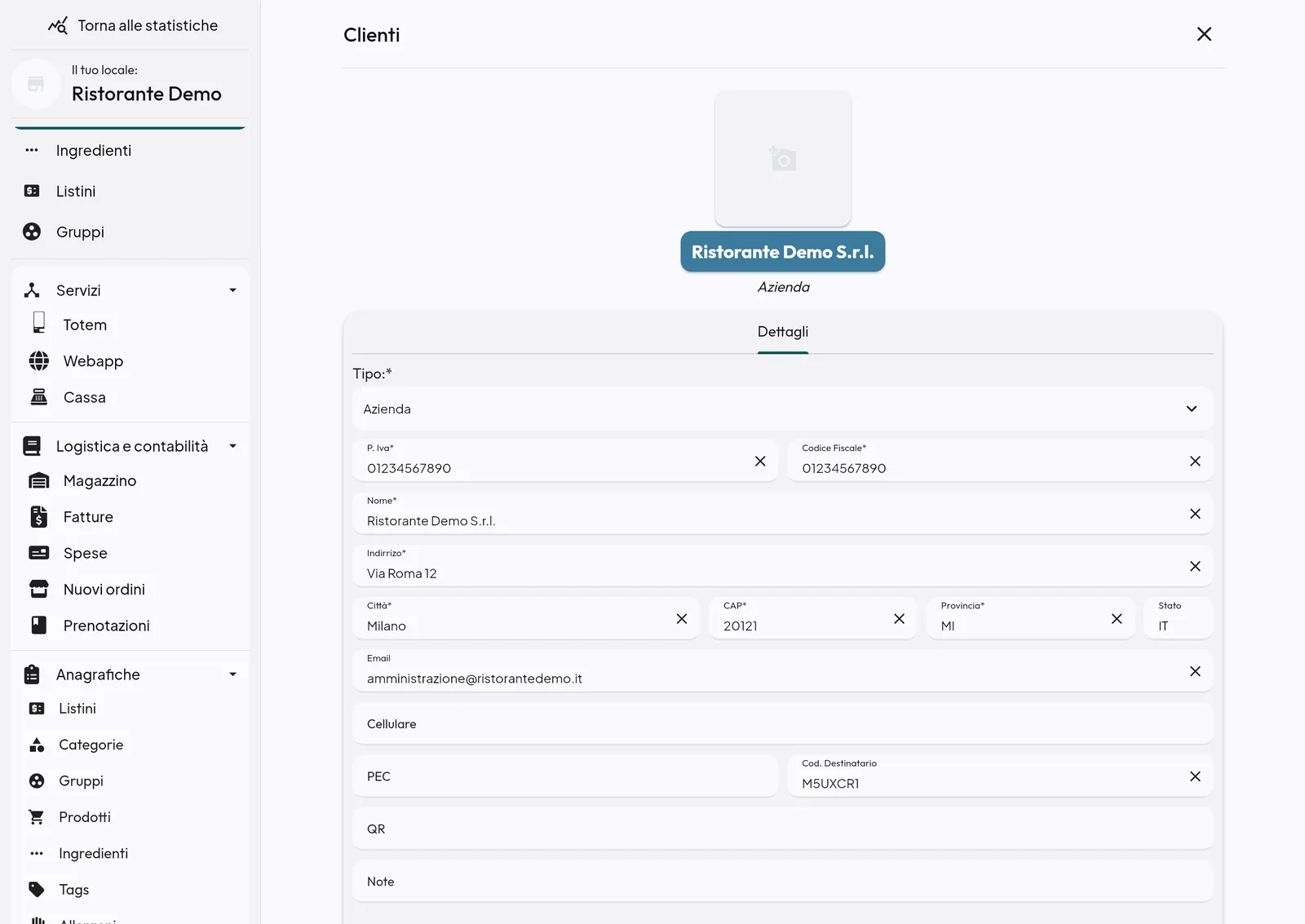This screenshot has height=924, width=1305.
Task: Close the Clienti panel
Action: (1204, 34)
